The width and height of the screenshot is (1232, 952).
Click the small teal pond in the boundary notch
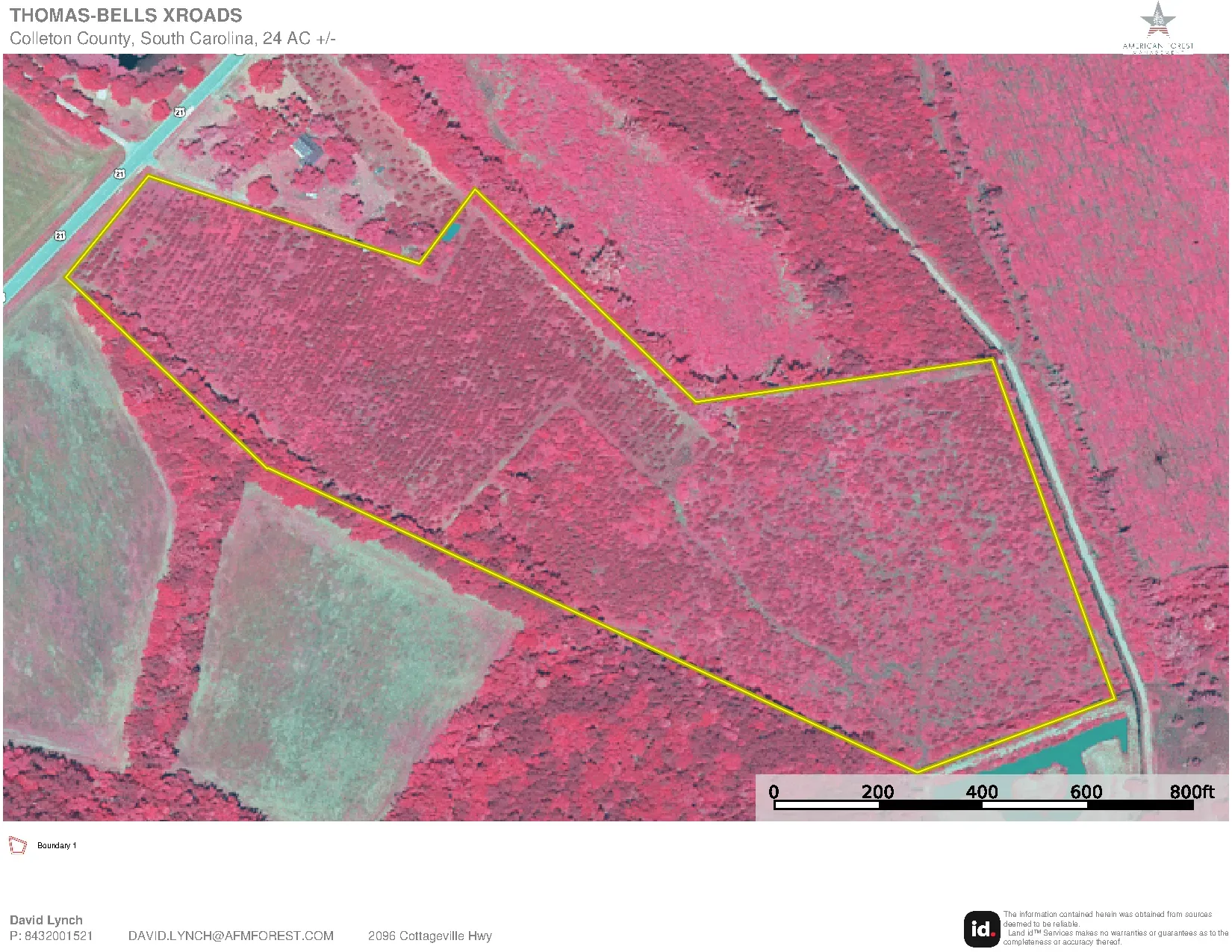click(x=450, y=233)
